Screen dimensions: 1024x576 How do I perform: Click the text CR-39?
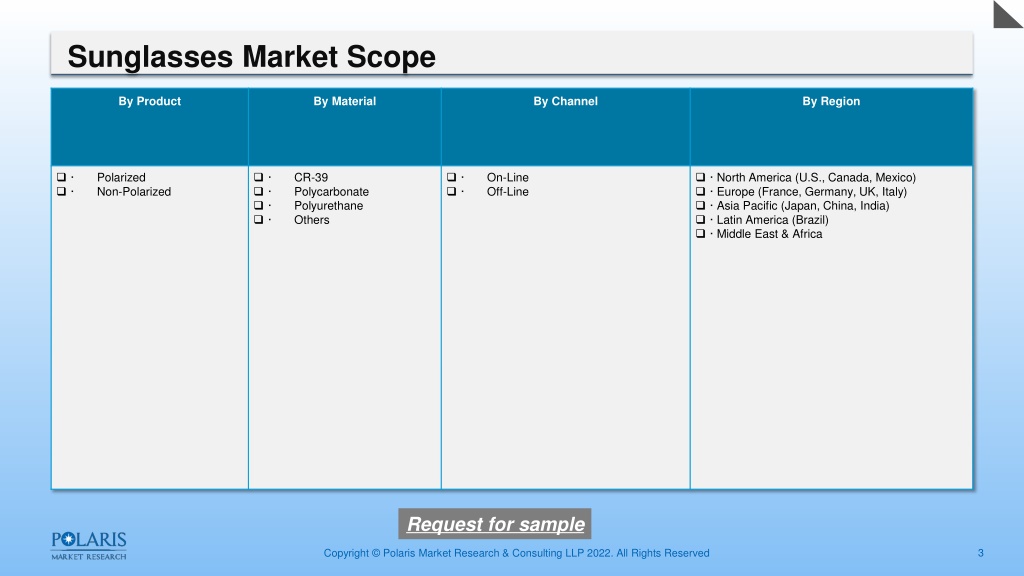[x=311, y=178]
